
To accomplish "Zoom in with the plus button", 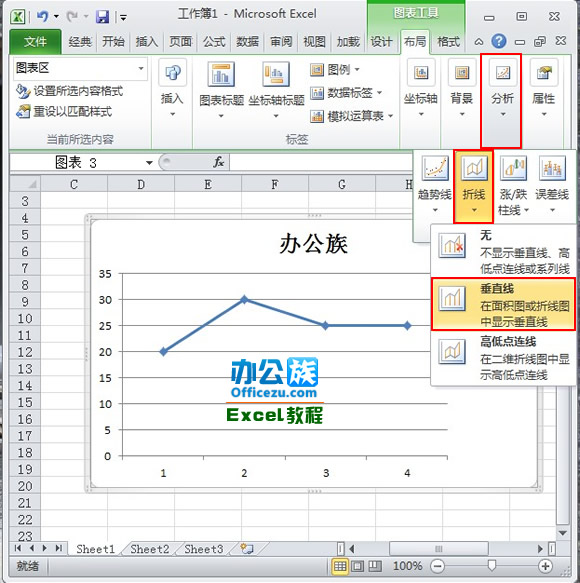I will pos(545,566).
